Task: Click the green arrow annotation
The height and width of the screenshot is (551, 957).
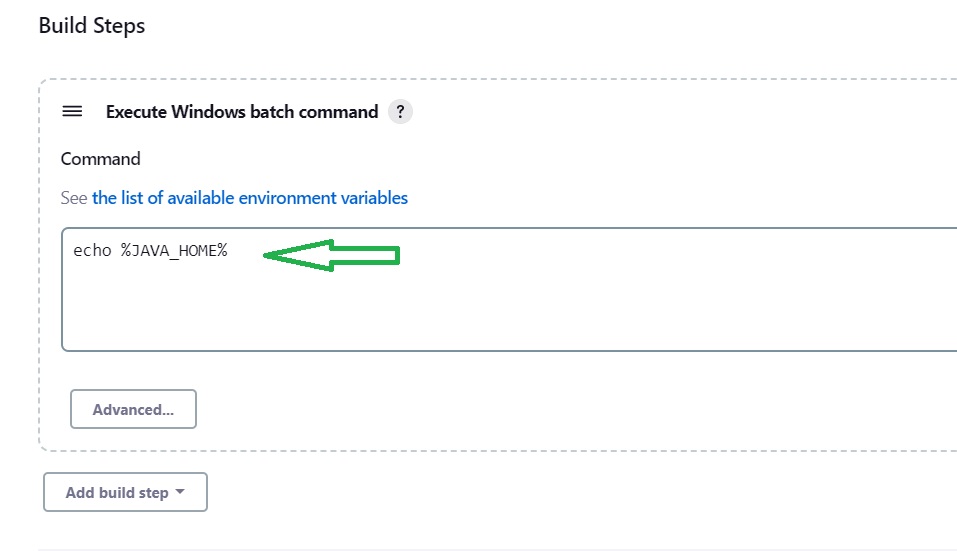Action: (331, 255)
